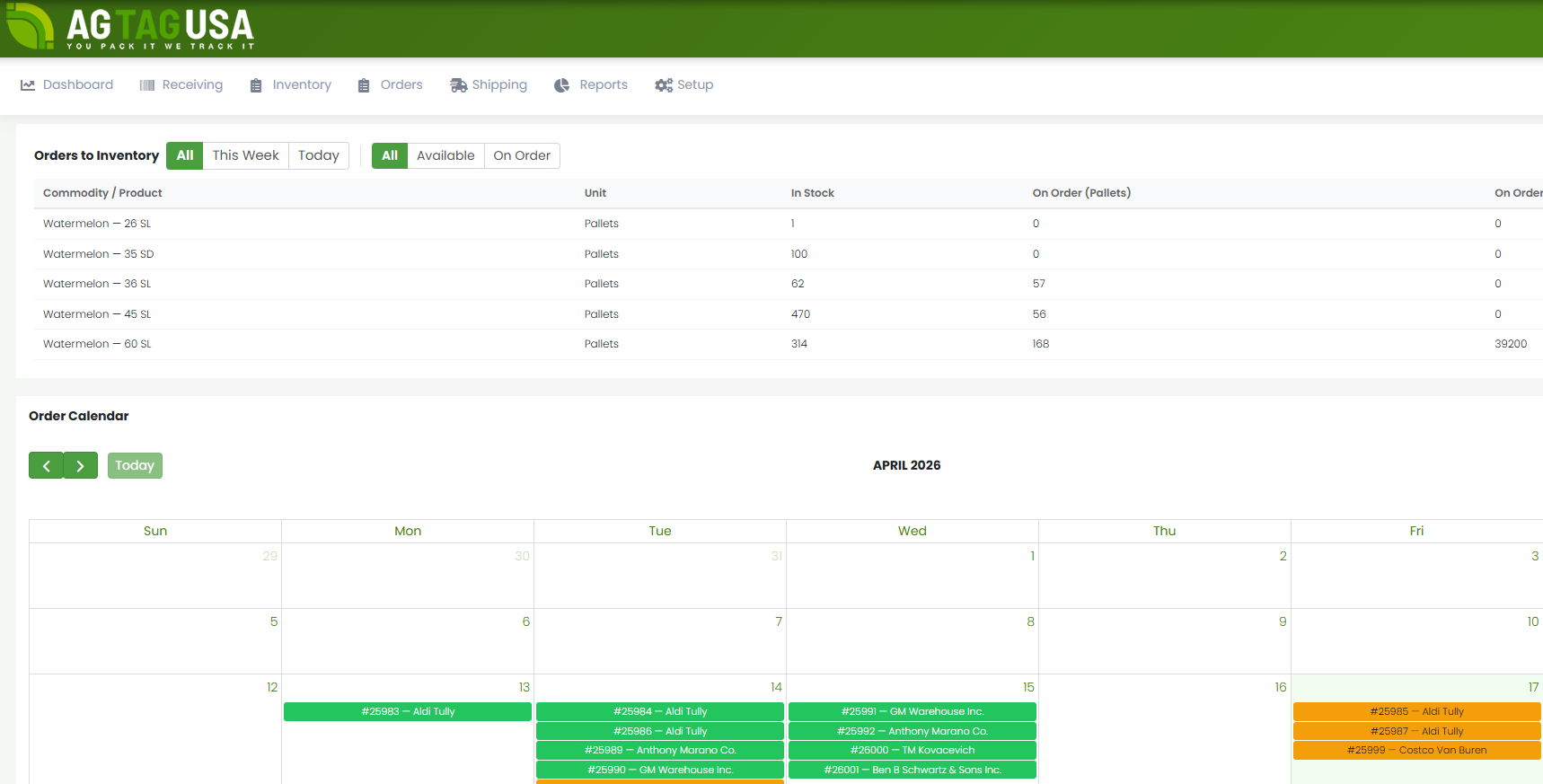
Task: Click the 39200 on order value
Action: coord(1511,344)
